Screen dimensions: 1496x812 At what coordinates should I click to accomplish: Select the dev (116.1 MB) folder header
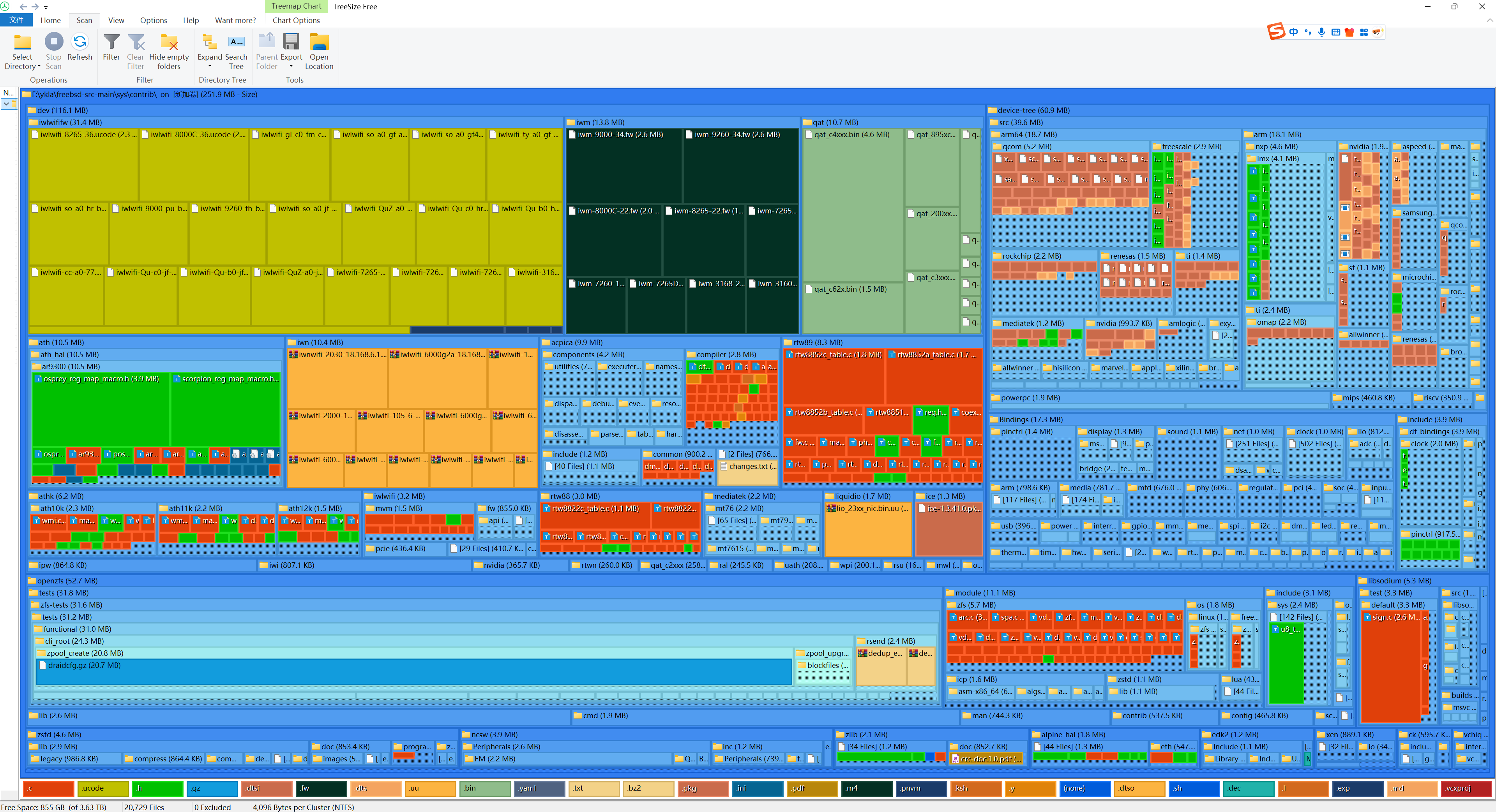(505, 110)
